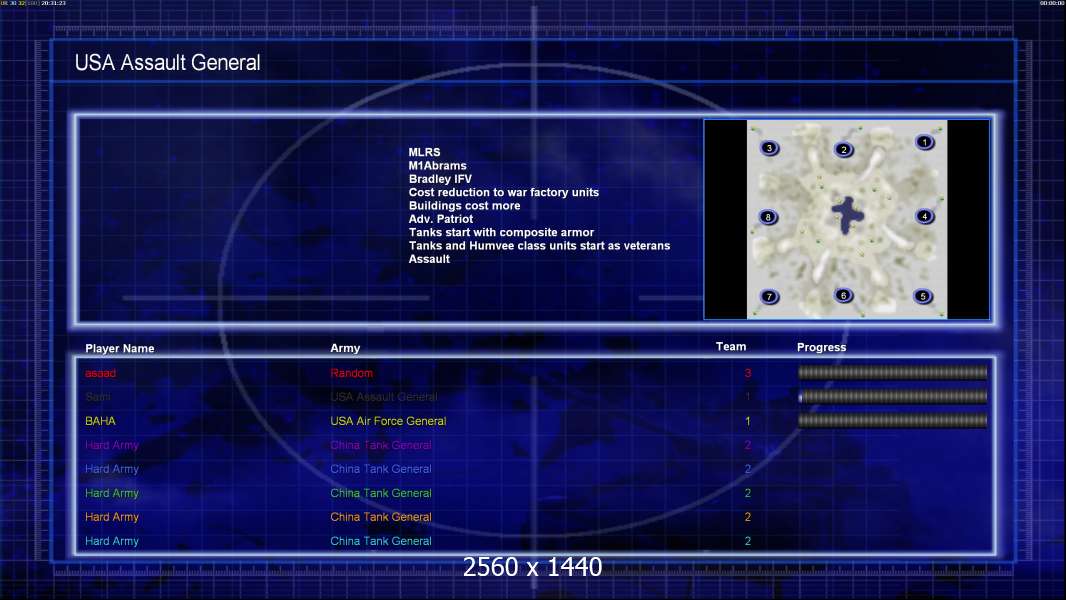Click 'Tanks and Humvee class units start as veterans'

tap(539, 245)
